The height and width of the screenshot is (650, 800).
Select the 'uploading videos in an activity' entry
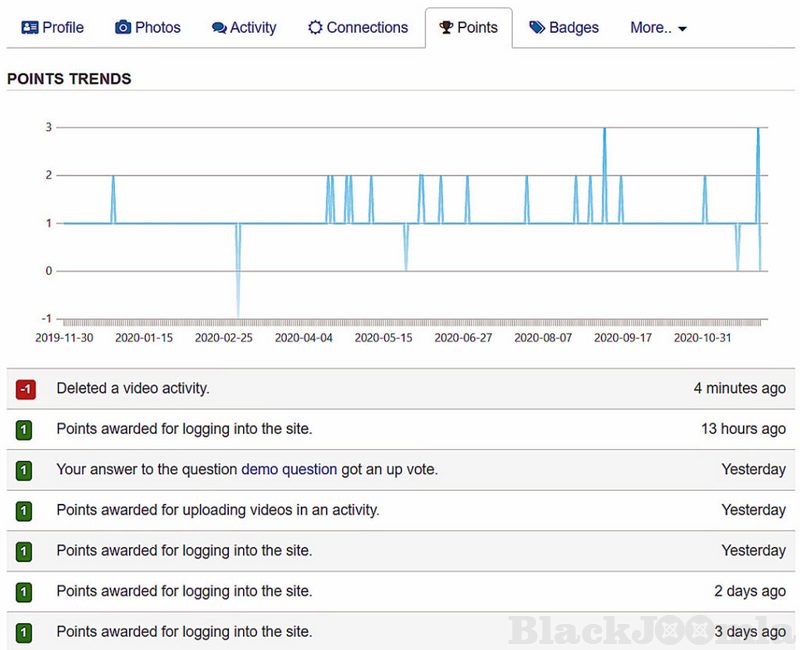[218, 510]
